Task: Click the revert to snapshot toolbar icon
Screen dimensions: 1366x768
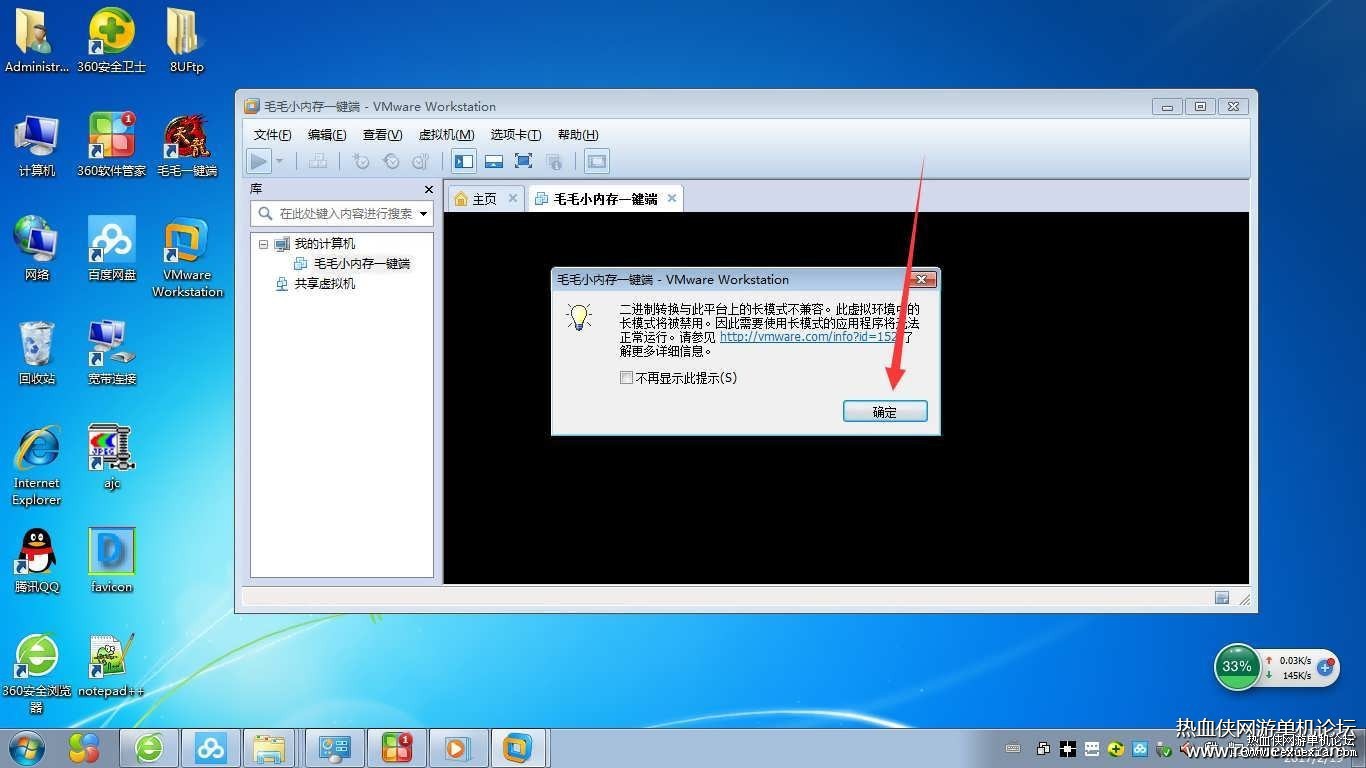Action: point(391,161)
